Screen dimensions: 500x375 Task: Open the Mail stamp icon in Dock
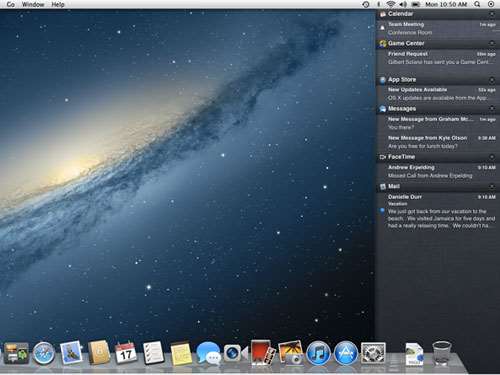click(71, 353)
